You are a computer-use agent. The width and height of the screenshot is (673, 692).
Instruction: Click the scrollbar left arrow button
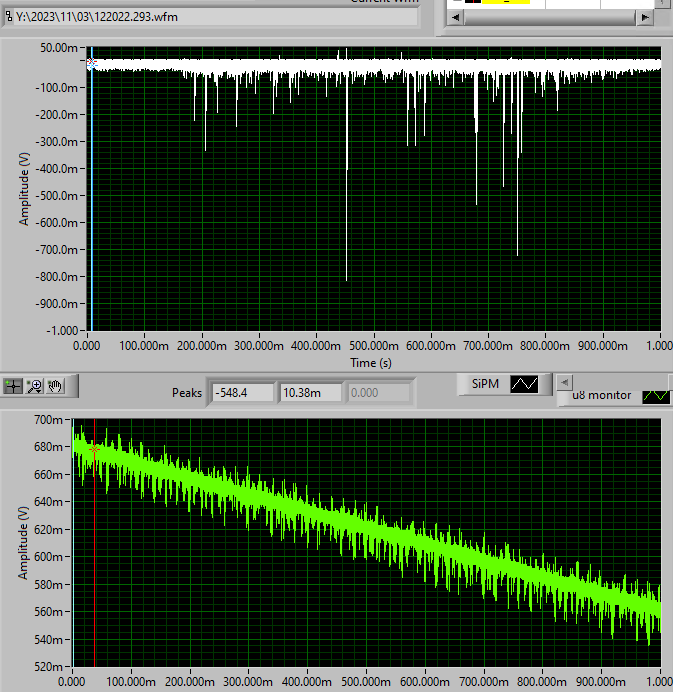click(x=455, y=18)
